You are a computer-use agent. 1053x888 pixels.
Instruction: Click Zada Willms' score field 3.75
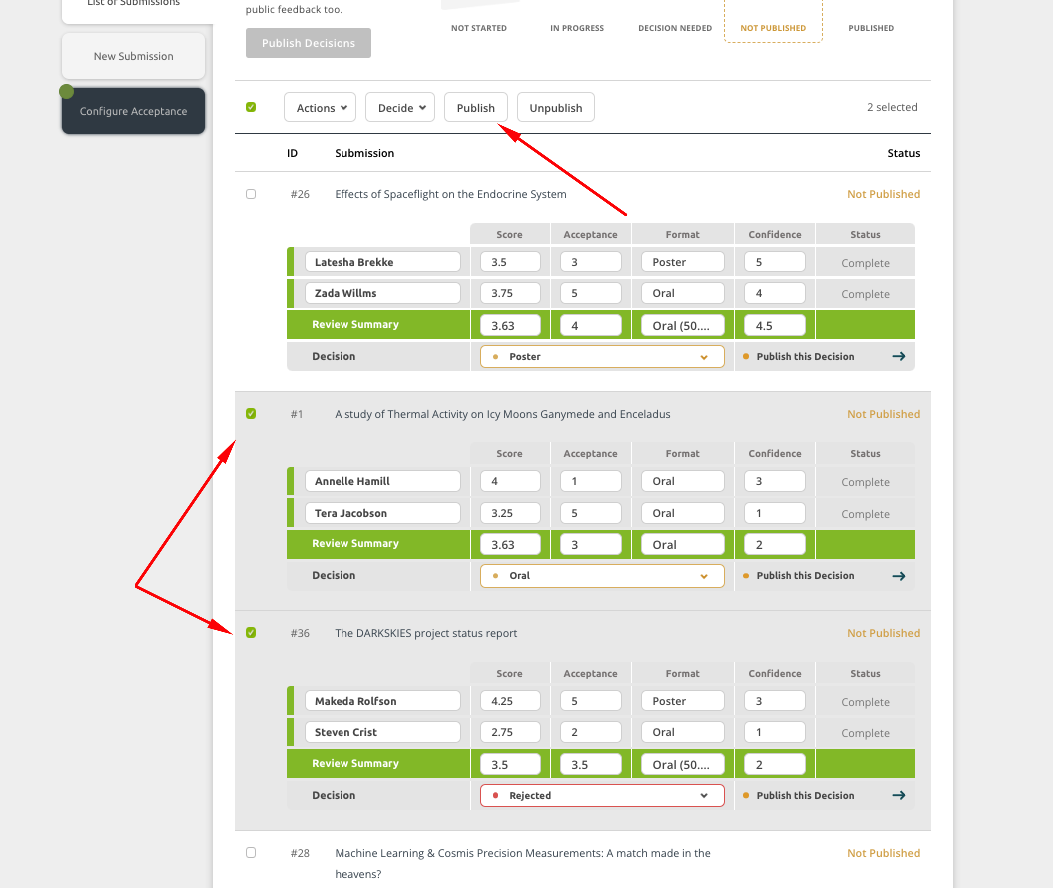click(510, 293)
